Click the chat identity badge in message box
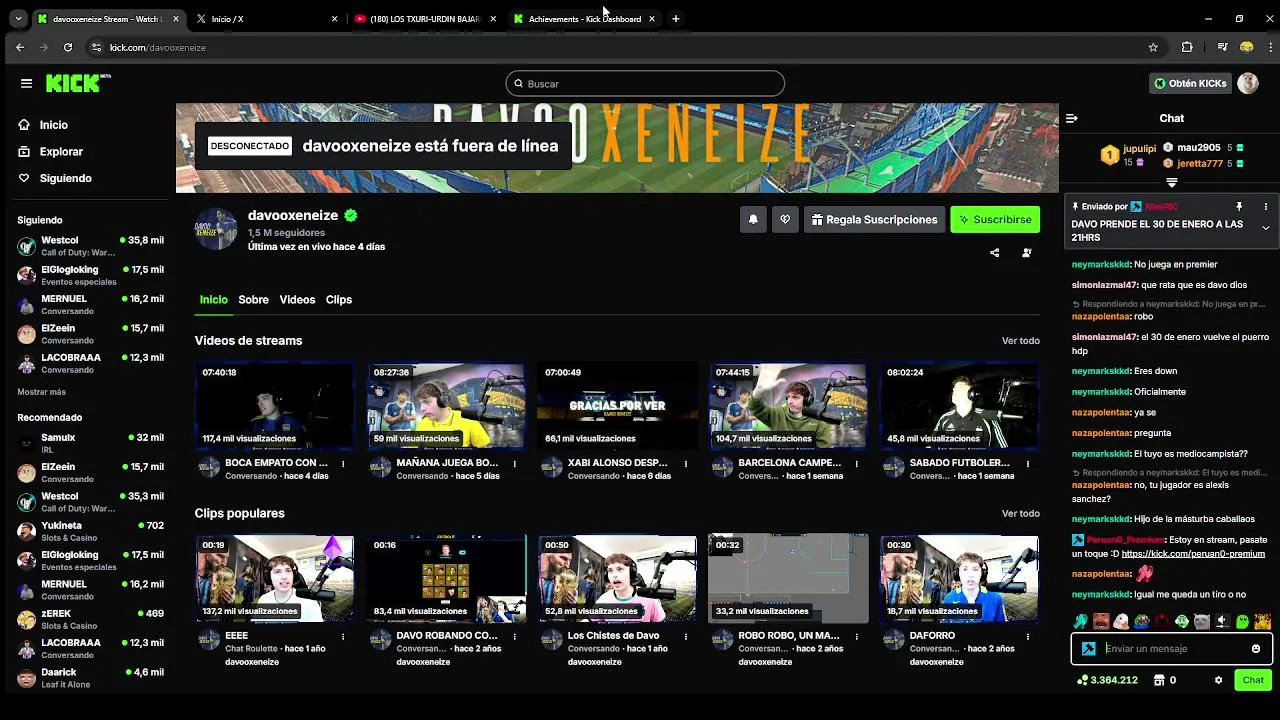1280x720 pixels. click(1088, 649)
